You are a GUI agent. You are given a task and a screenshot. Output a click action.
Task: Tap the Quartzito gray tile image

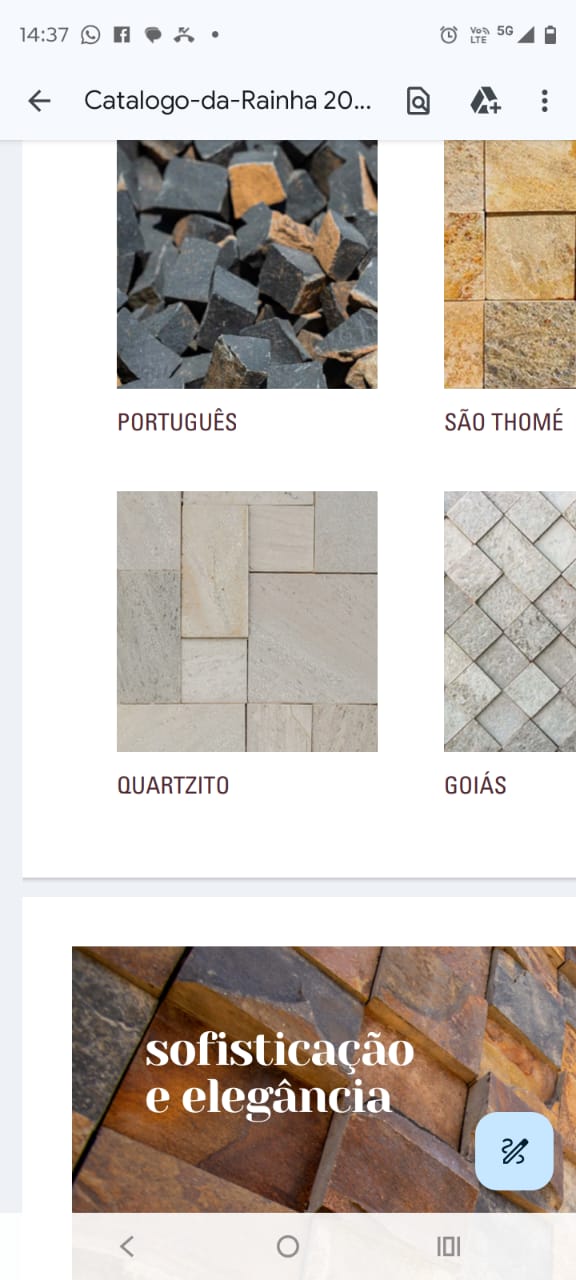click(x=247, y=621)
